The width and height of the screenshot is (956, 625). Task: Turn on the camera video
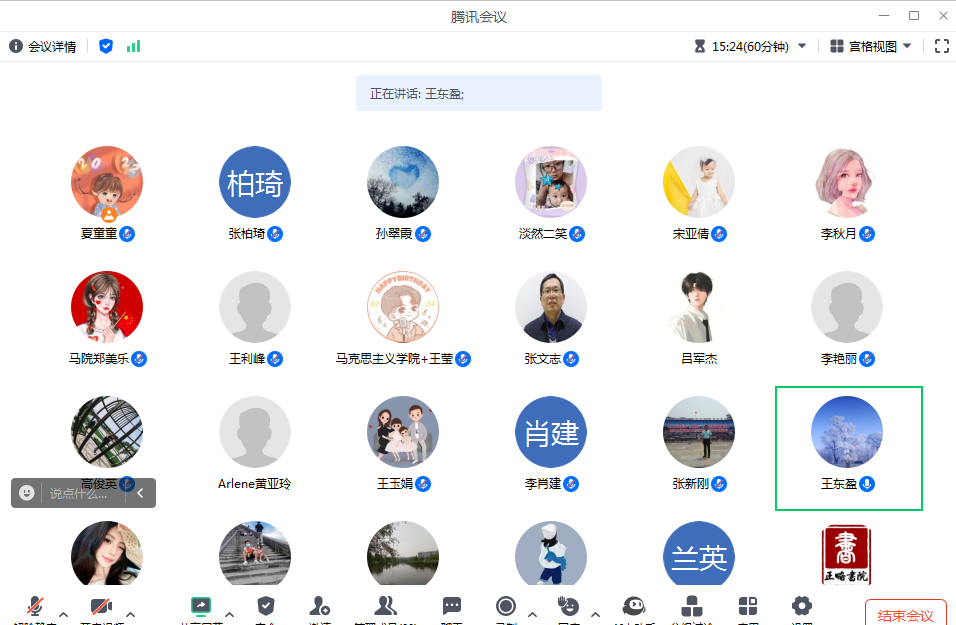click(x=100, y=608)
